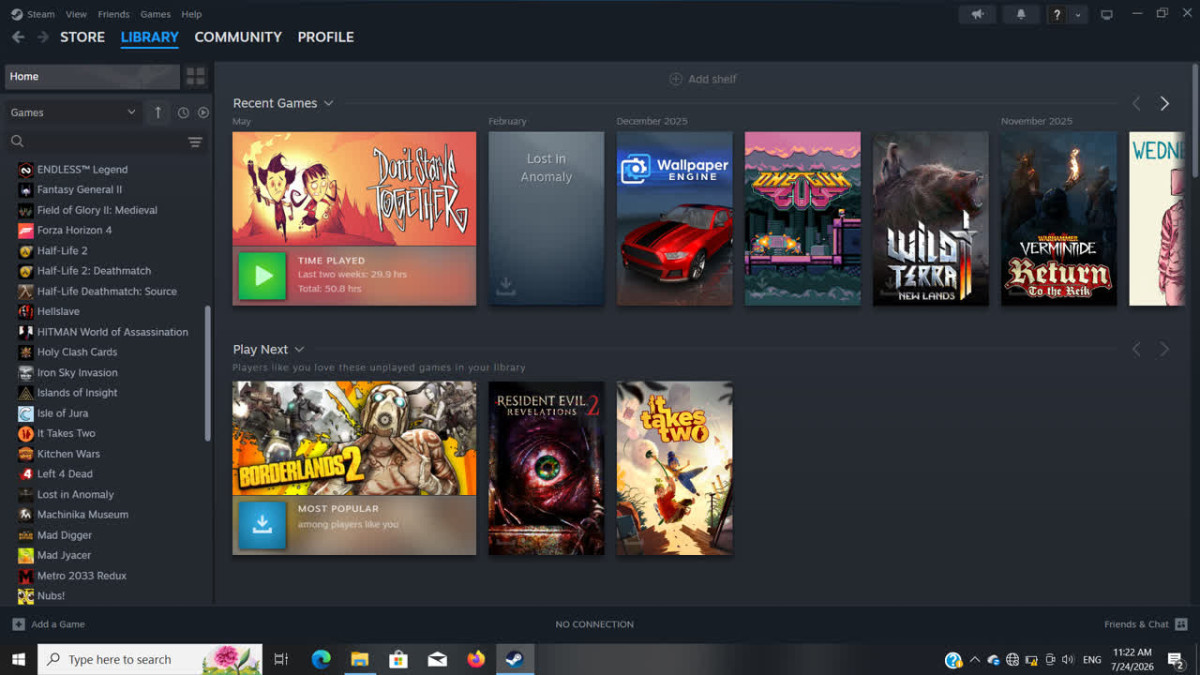Open Microsoft Edge from the taskbar
This screenshot has width=1200, height=675.
tap(321, 659)
